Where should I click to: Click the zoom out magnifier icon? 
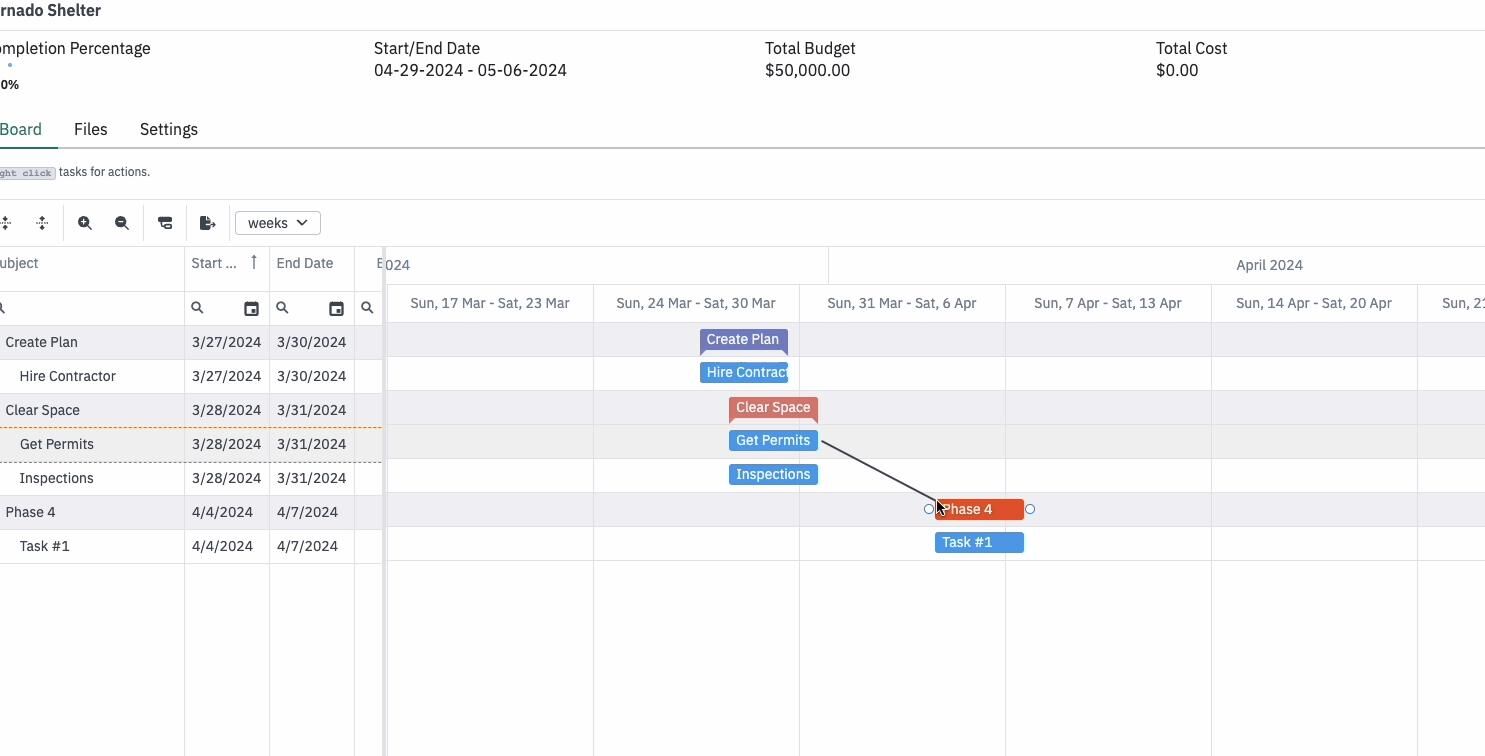pyautogui.click(x=122, y=223)
